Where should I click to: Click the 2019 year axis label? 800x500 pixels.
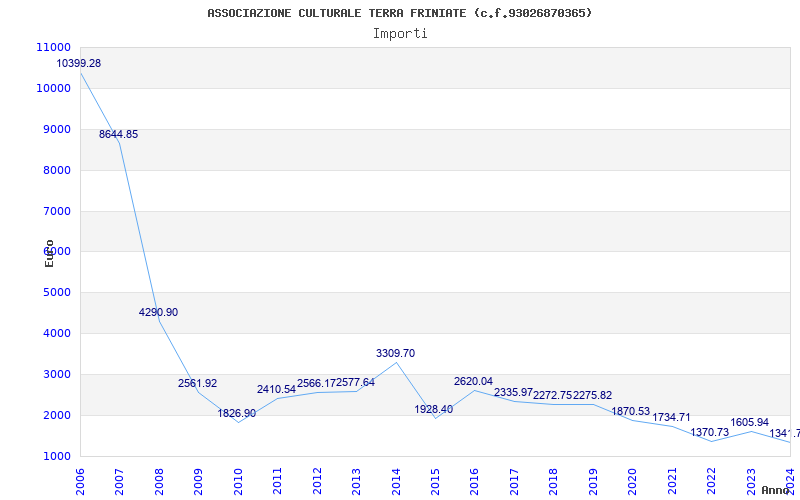[593, 482]
